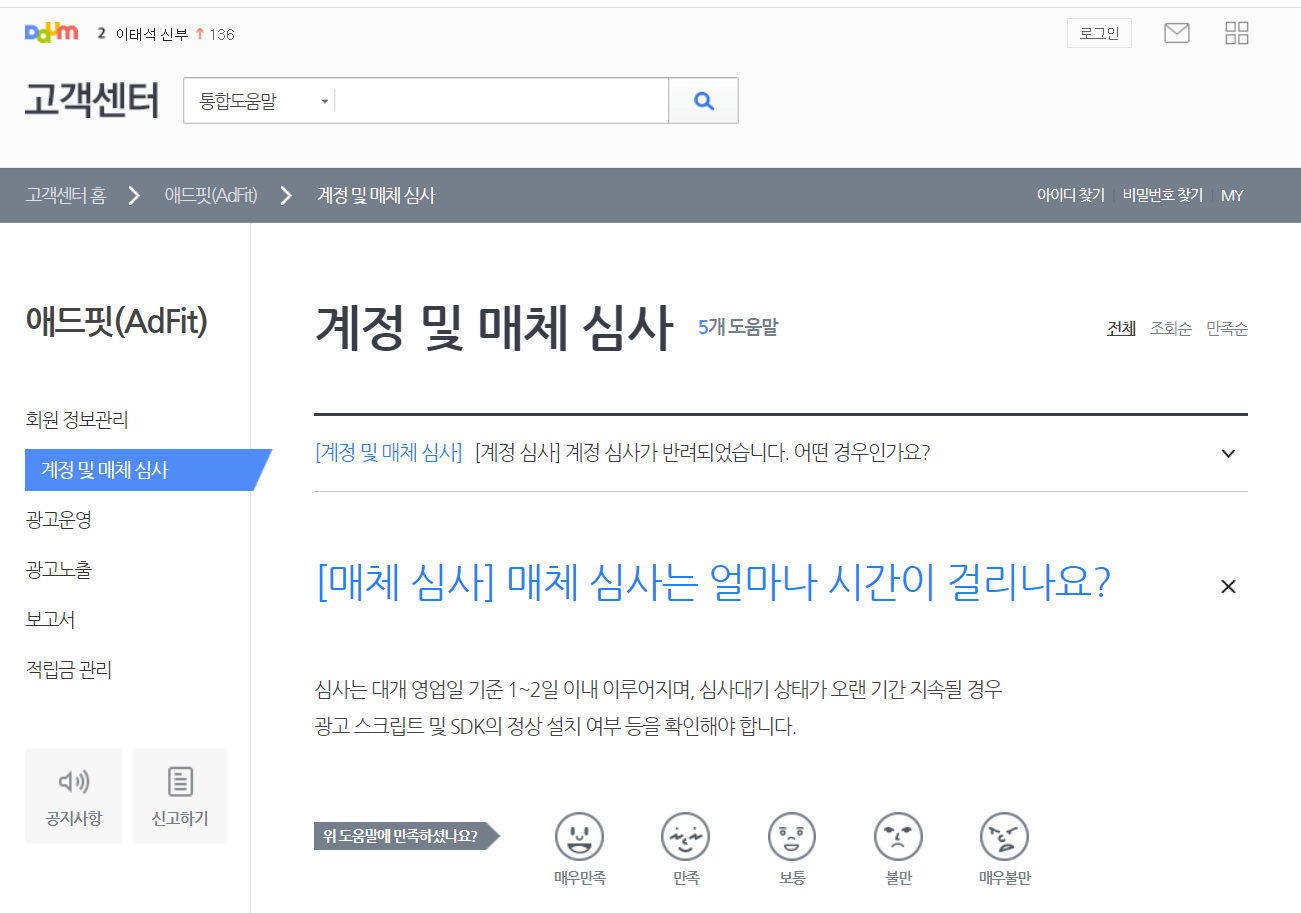The width and height of the screenshot is (1301, 913).
Task: Click the 애드핏(AdFit) sidebar heading
Action: click(x=116, y=322)
